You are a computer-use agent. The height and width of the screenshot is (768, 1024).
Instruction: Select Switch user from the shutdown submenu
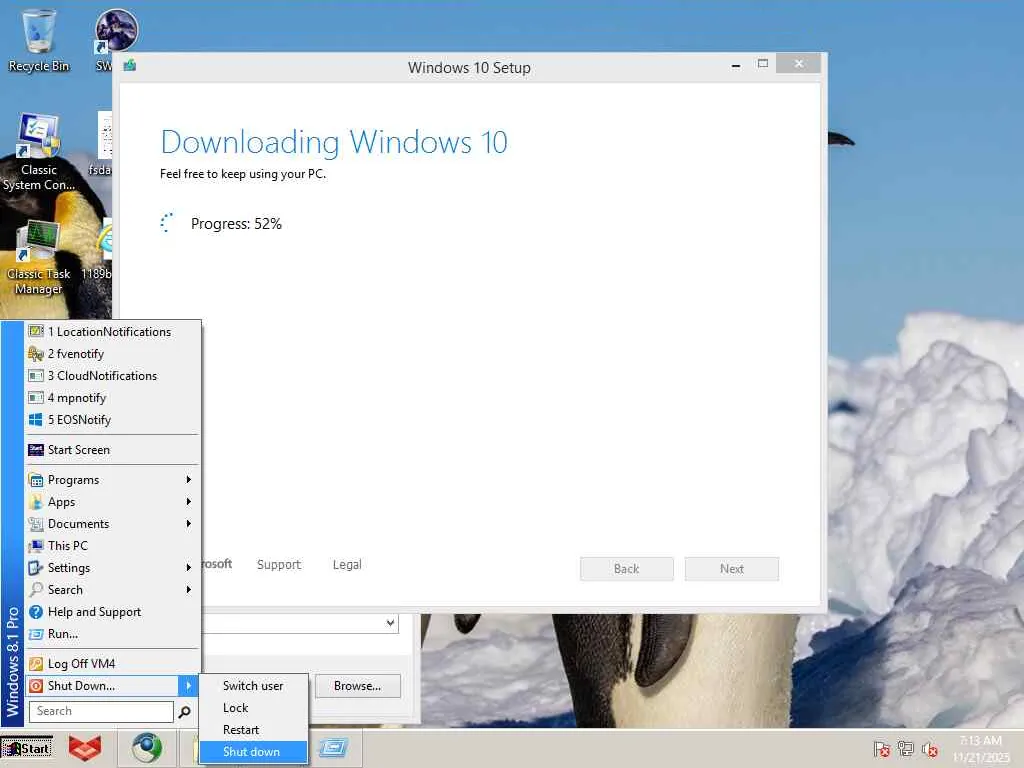[x=253, y=686]
